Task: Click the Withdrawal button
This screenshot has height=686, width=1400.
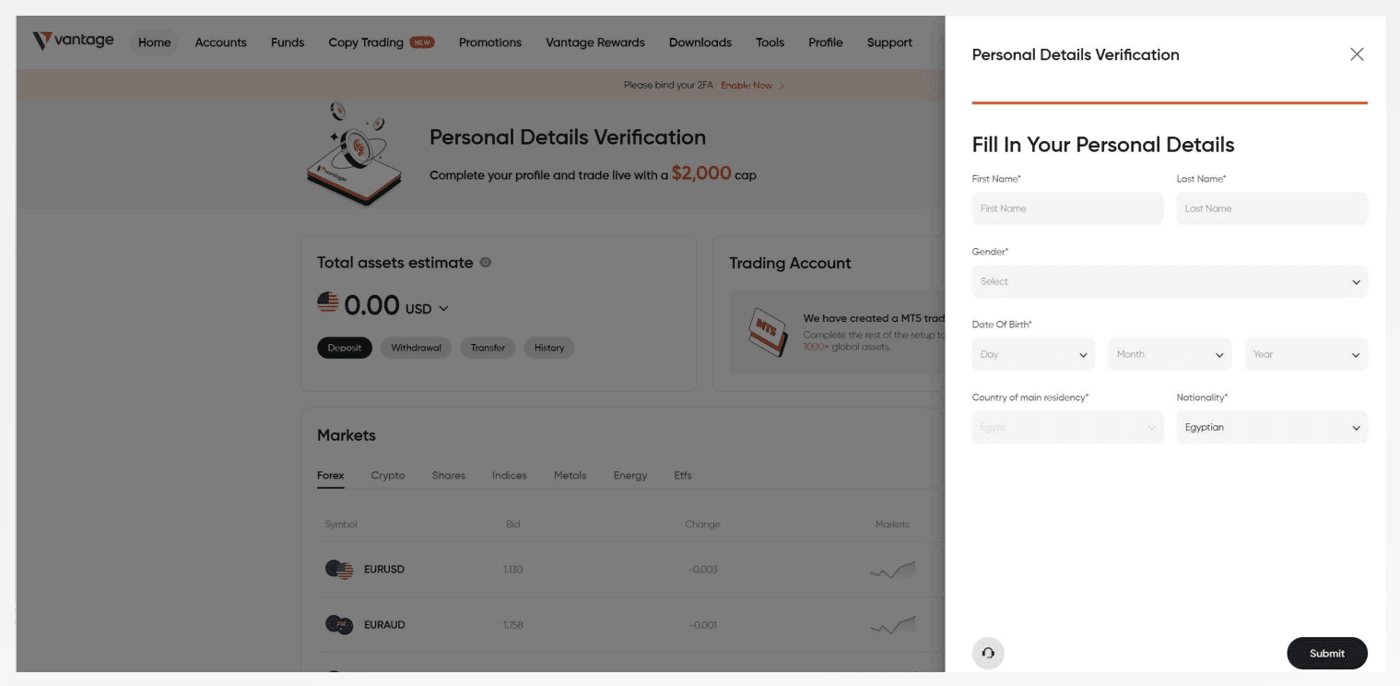Action: pyautogui.click(x=416, y=348)
